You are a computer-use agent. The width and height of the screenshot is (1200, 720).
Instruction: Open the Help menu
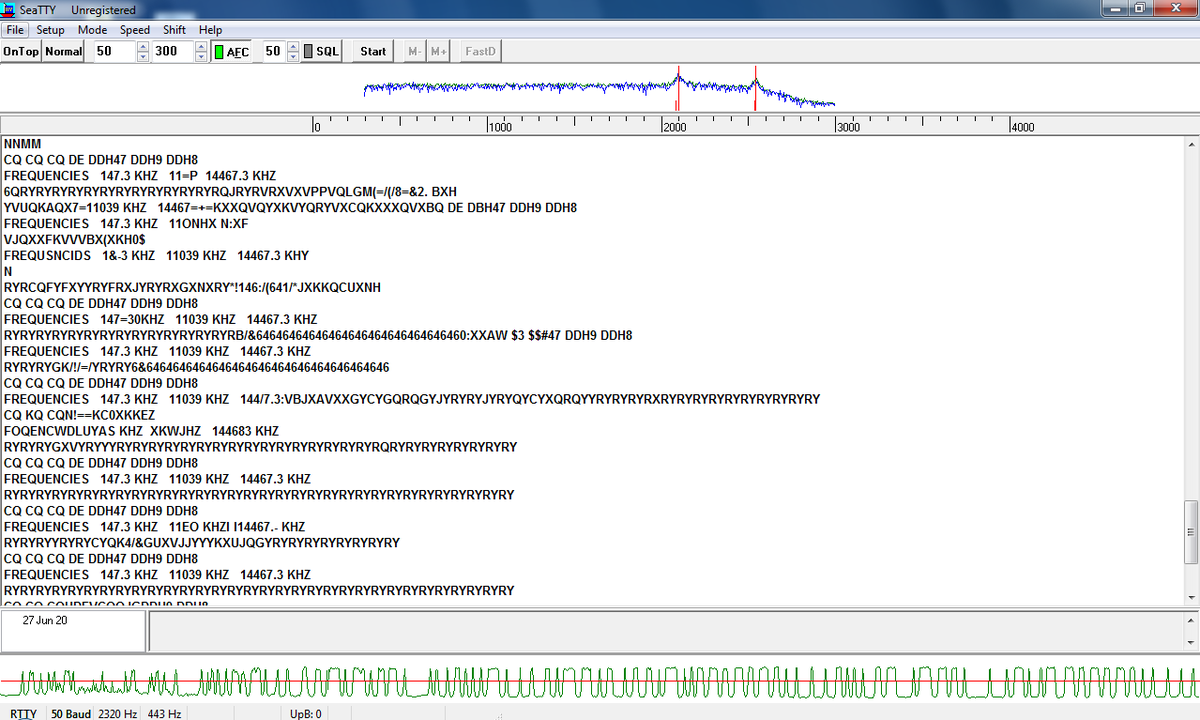[210, 30]
